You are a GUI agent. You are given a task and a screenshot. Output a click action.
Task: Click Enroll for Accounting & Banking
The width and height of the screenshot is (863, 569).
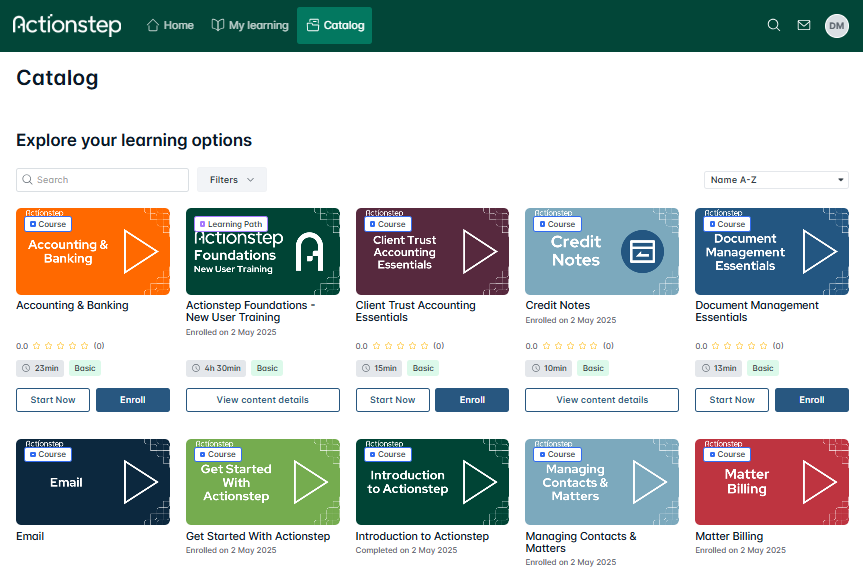tap(133, 400)
